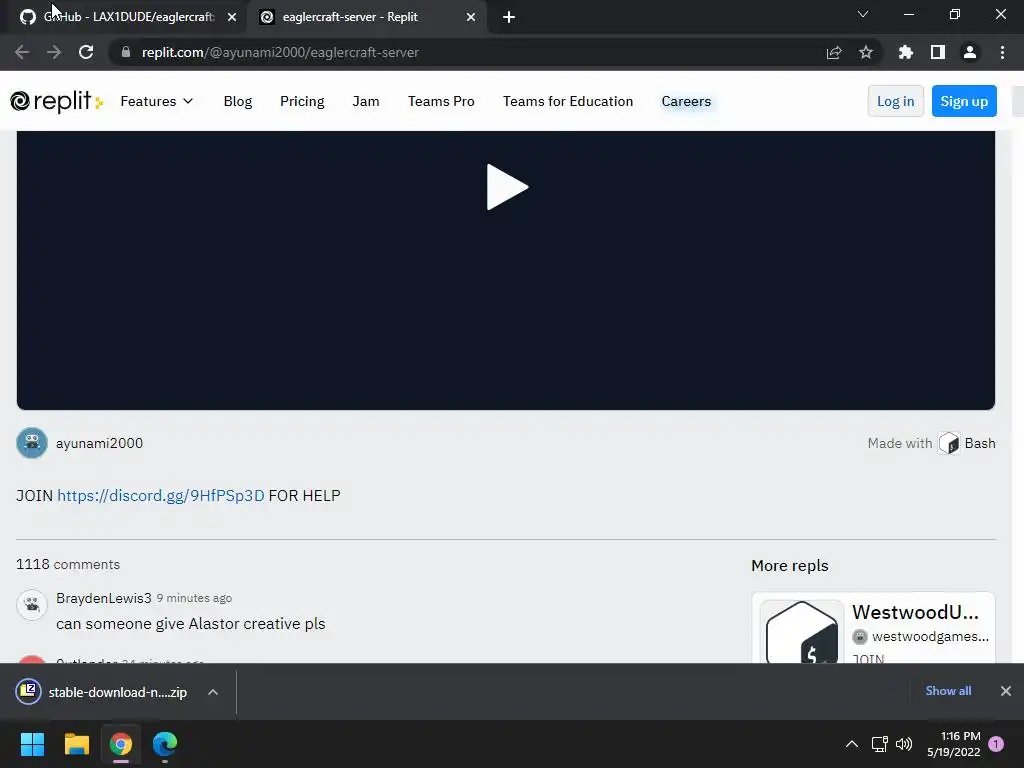Open Teams for Education page

[x=568, y=101]
